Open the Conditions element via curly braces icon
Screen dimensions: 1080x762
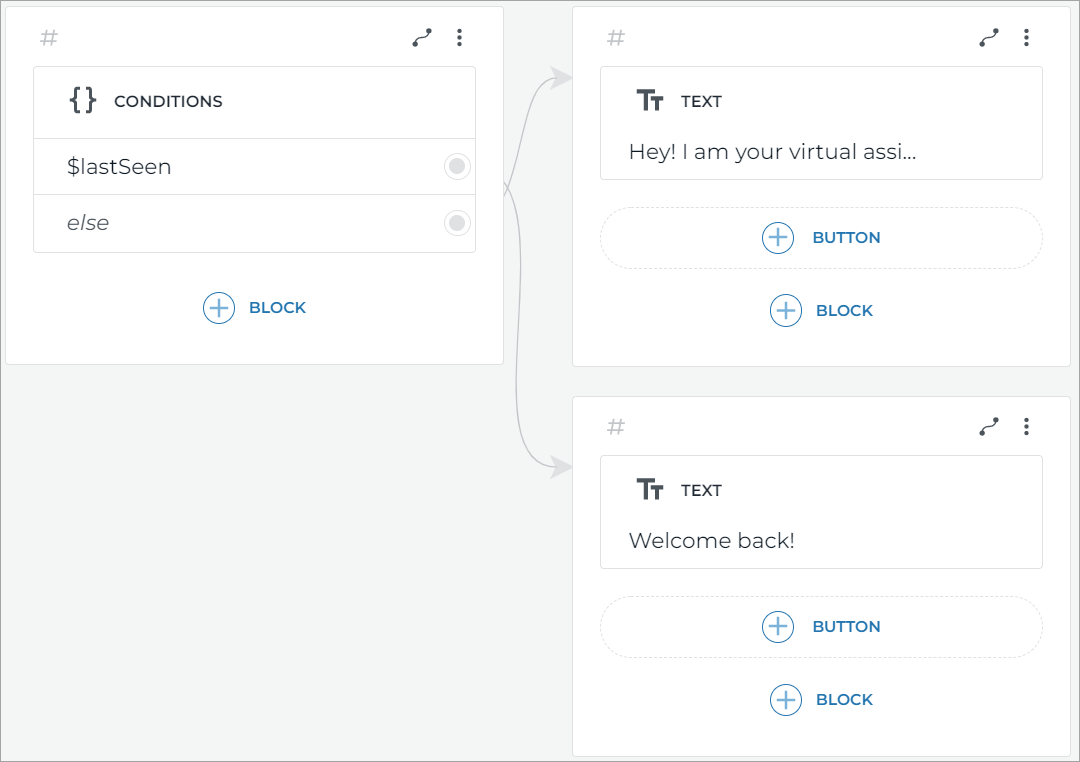click(82, 100)
